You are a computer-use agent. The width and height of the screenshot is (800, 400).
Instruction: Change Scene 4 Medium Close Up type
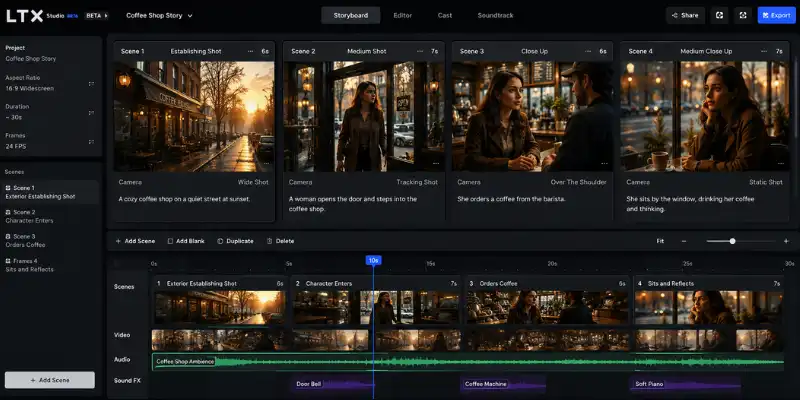(706, 51)
